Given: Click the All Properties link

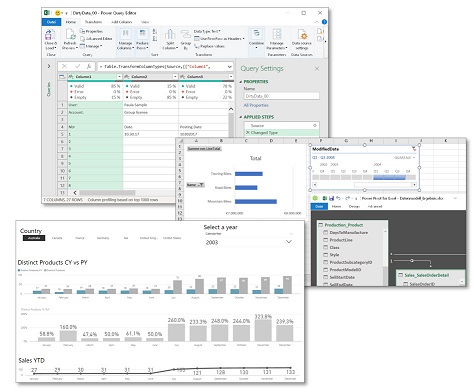Looking at the screenshot, I should (x=256, y=105).
